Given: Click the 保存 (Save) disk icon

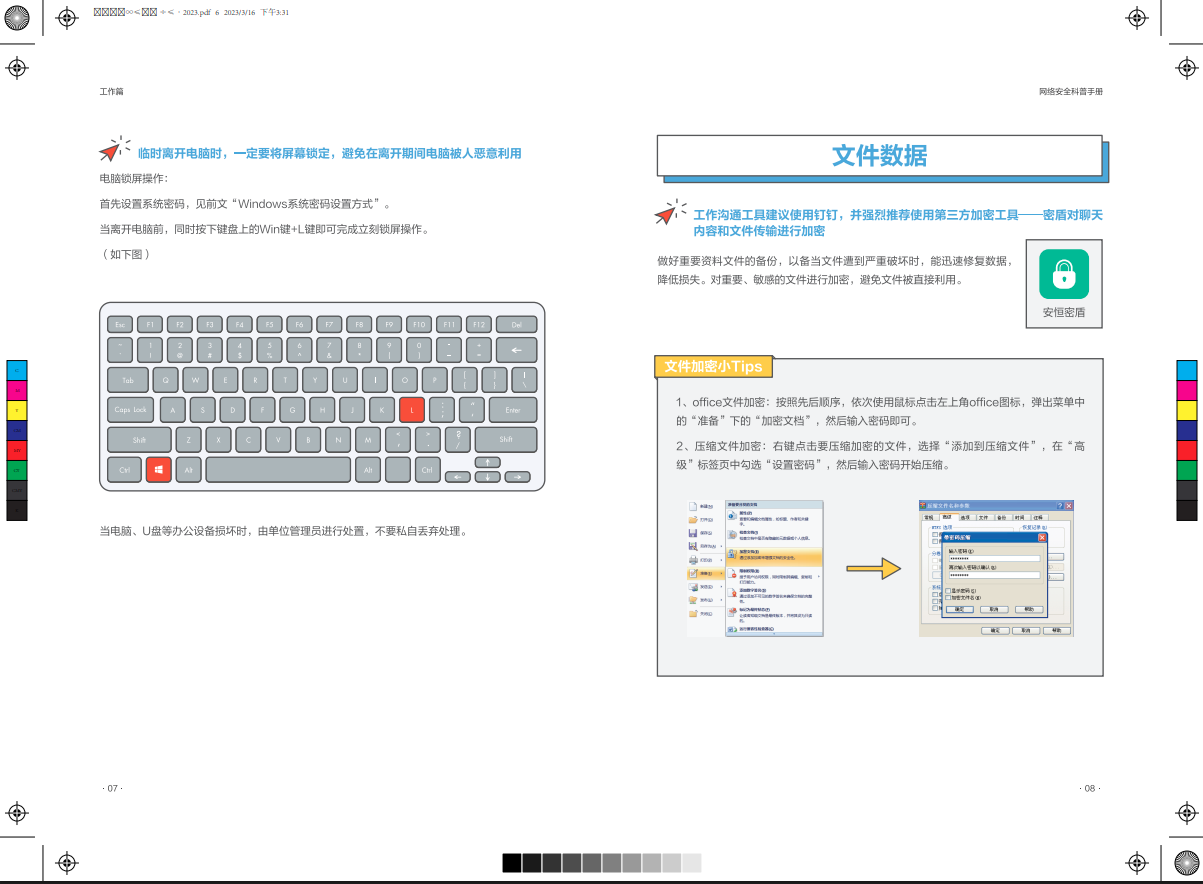Looking at the screenshot, I should tap(692, 533).
